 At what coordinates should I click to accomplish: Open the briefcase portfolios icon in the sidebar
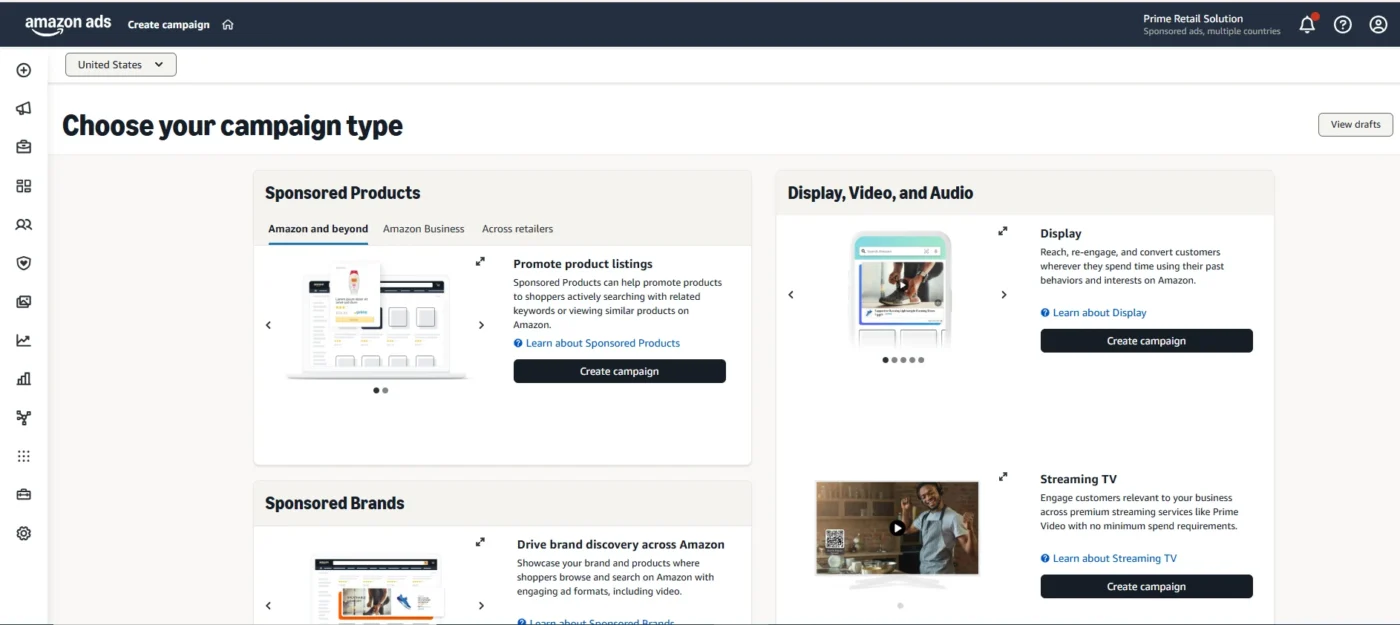tap(24, 147)
